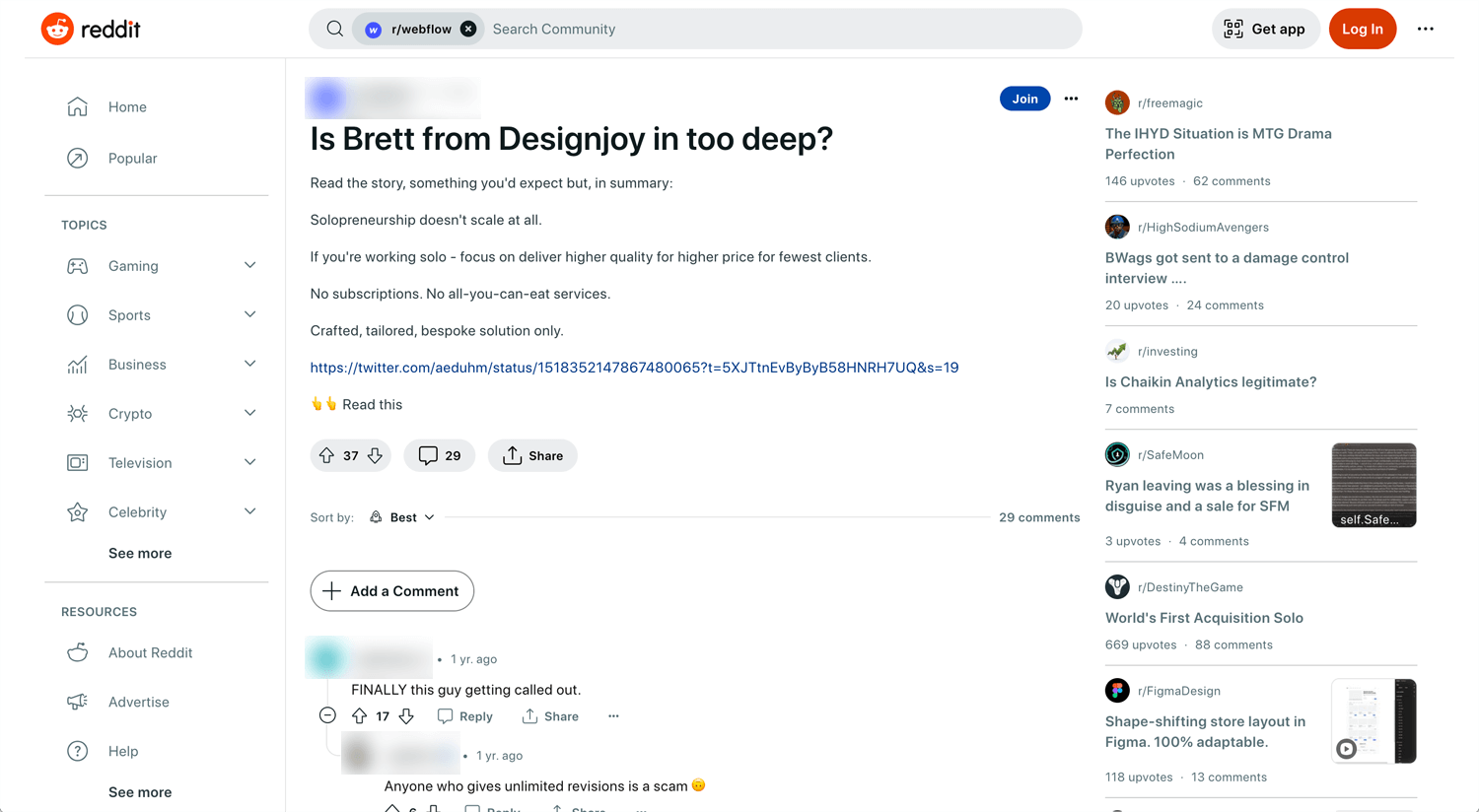Click See more under Resources

pyautogui.click(x=140, y=792)
